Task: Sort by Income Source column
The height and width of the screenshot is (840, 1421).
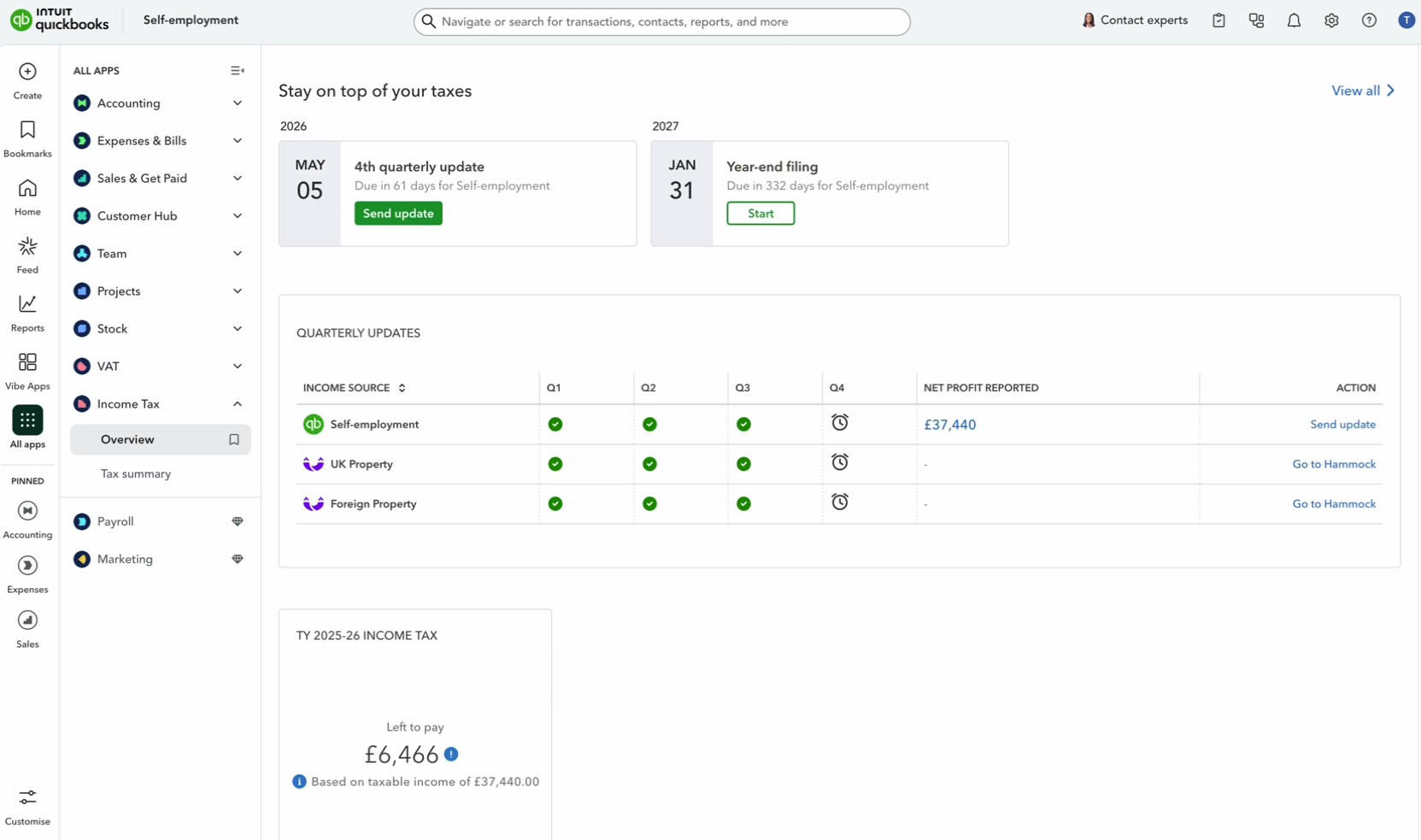Action: pyautogui.click(x=402, y=388)
